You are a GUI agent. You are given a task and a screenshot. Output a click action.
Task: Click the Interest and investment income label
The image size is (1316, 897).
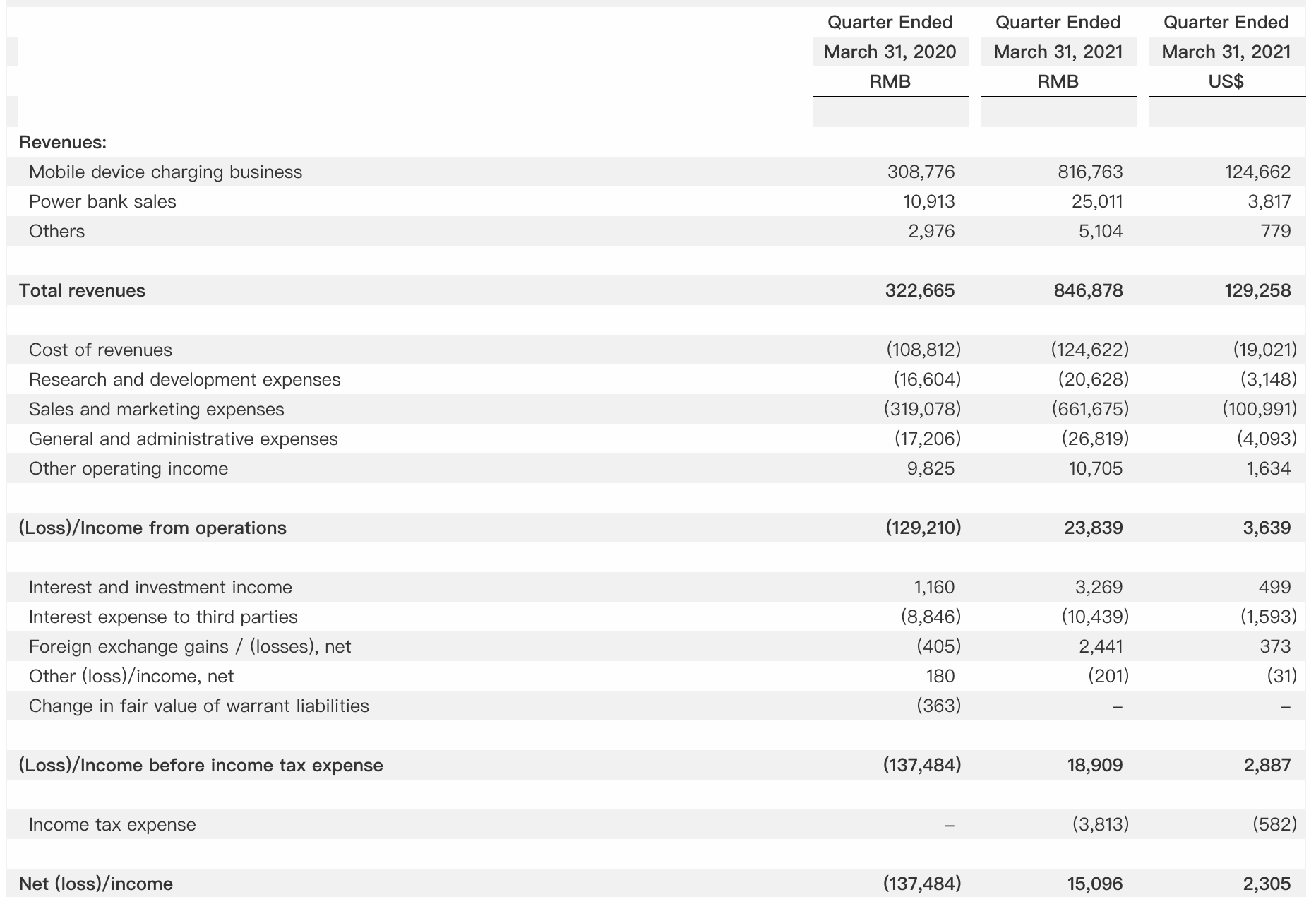click(x=160, y=587)
